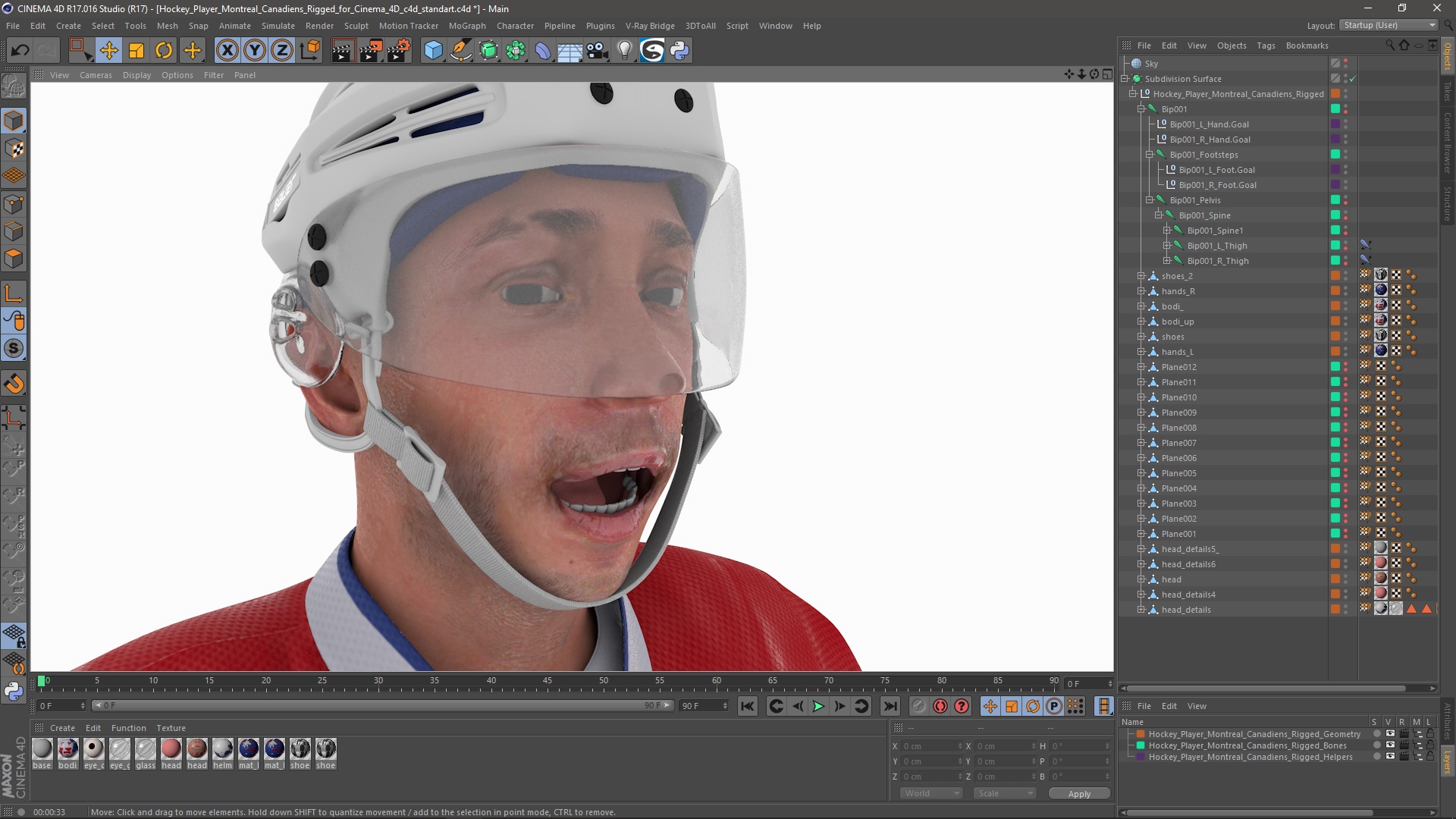Click the X position input field
This screenshot has width=1456, height=819.
pyautogui.click(x=931, y=746)
